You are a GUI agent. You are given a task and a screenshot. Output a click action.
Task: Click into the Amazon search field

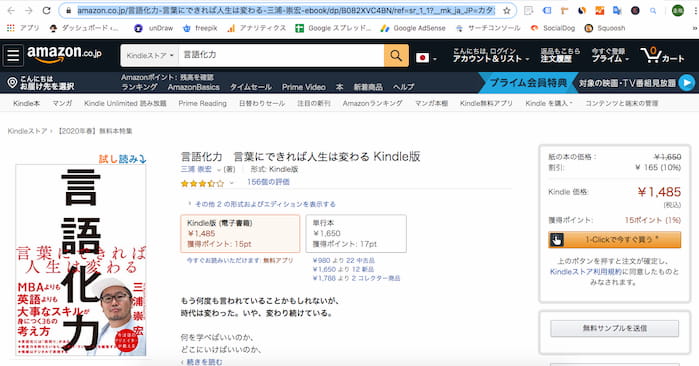coord(281,56)
